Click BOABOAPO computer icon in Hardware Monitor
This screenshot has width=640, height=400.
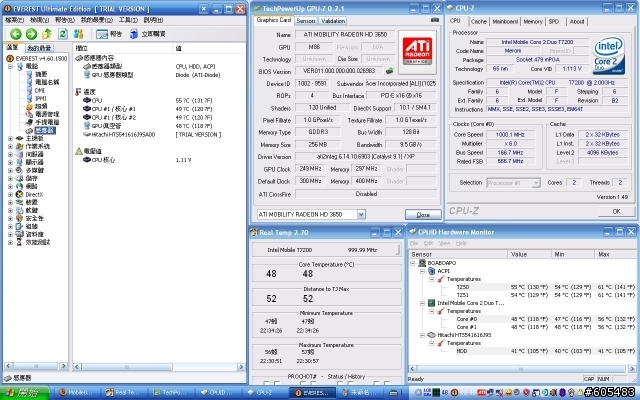(x=422, y=263)
